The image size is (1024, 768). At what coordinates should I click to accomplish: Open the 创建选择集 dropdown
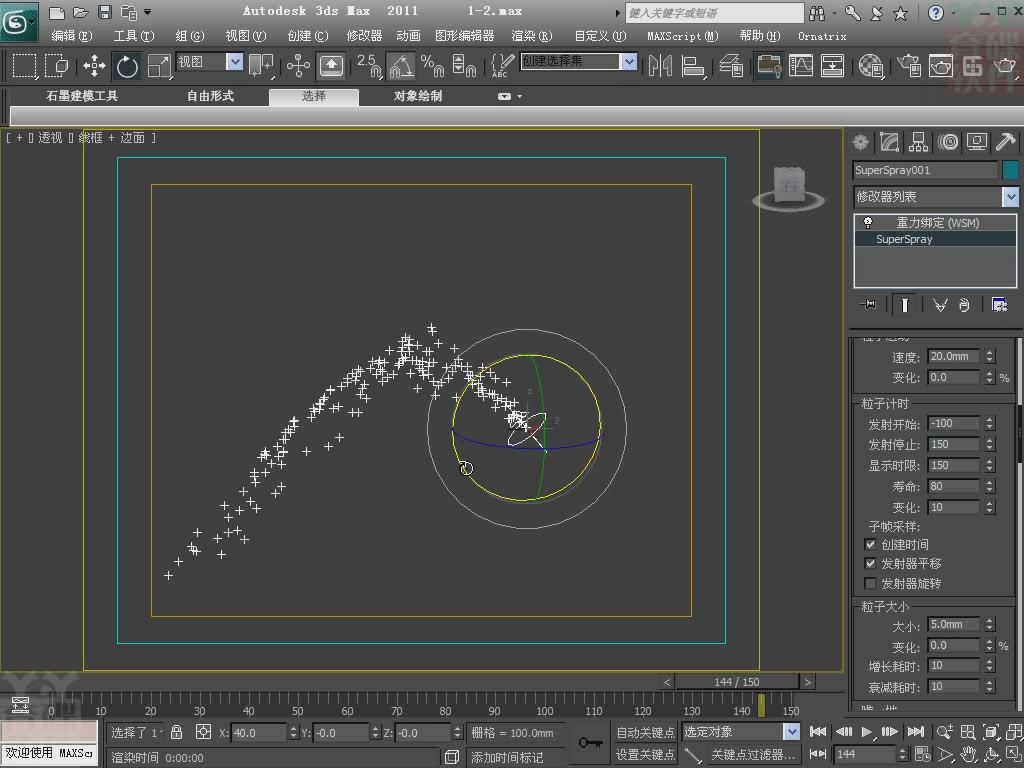pos(629,62)
